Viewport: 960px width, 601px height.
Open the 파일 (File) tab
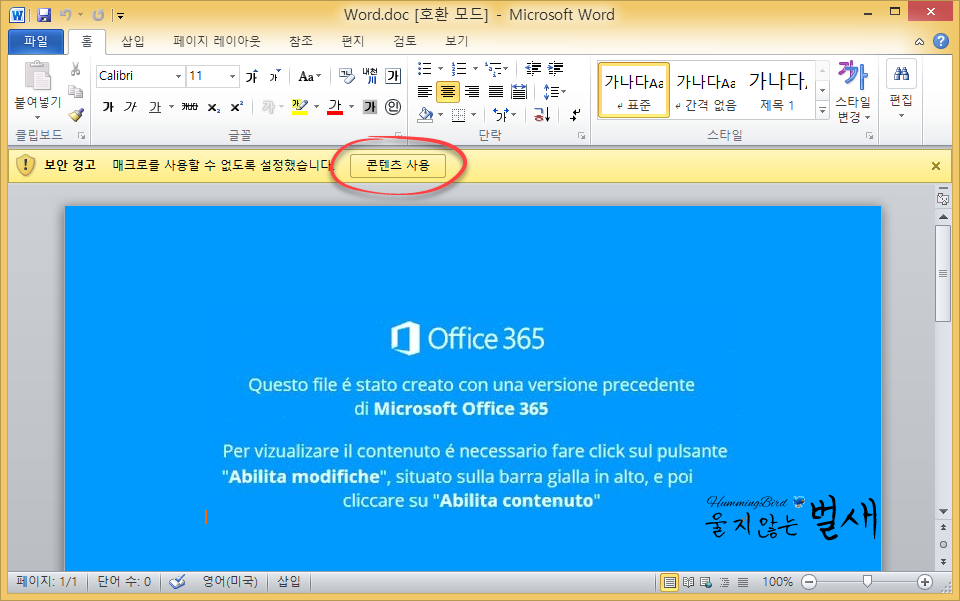point(36,41)
